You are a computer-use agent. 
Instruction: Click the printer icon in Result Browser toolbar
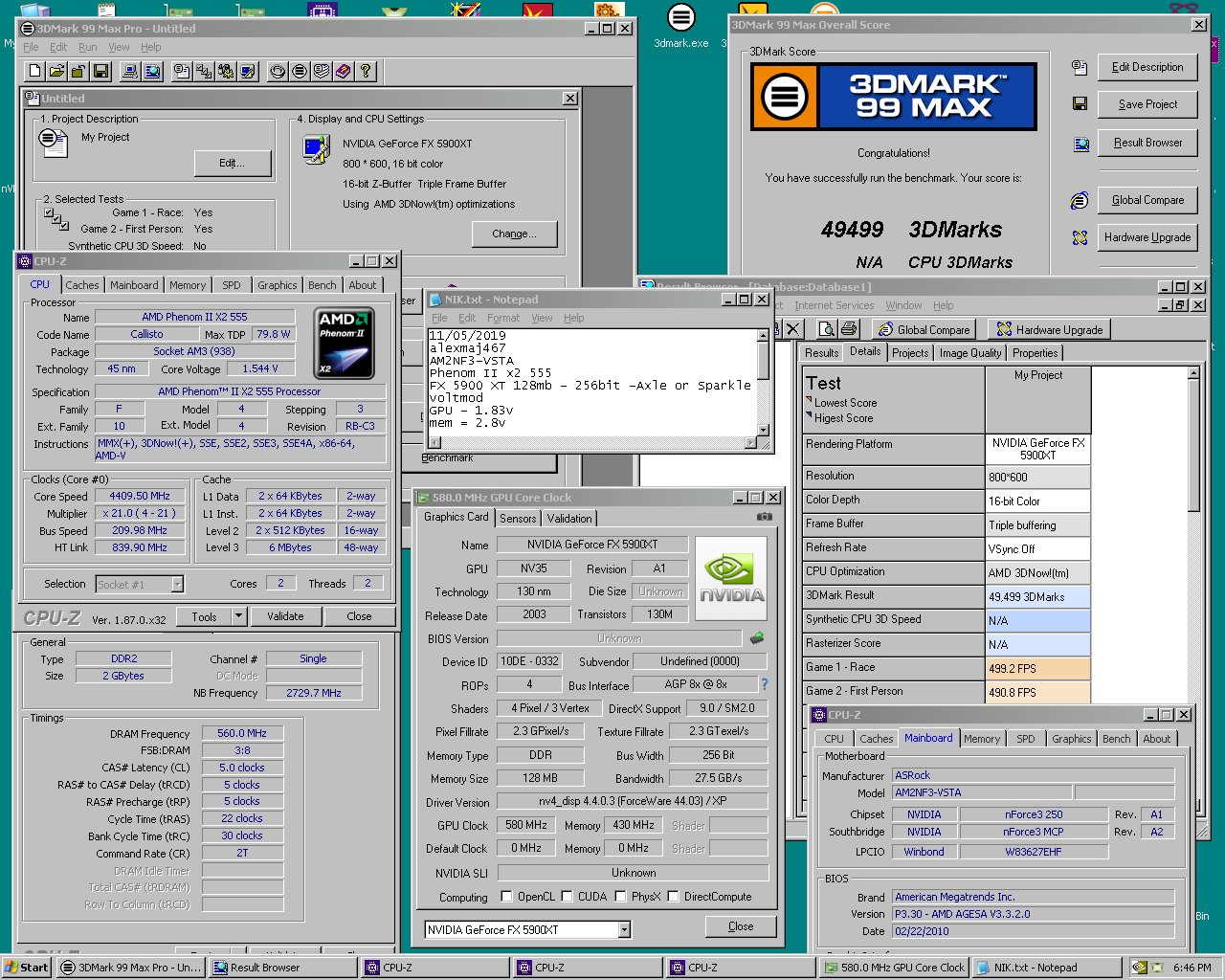pyautogui.click(x=849, y=329)
